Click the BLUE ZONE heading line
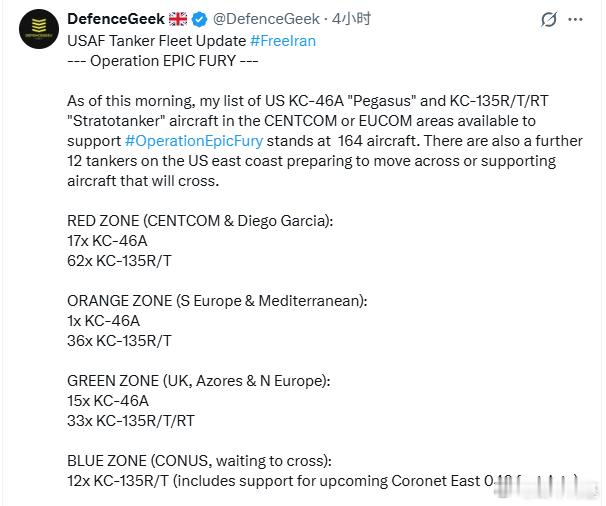Viewport: 606px width, 506px height. point(199,461)
